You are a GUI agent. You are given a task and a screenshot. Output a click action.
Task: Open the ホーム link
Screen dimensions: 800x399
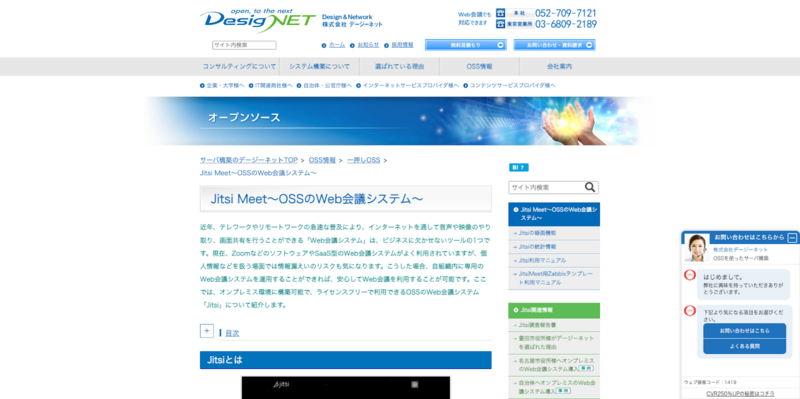(337, 45)
